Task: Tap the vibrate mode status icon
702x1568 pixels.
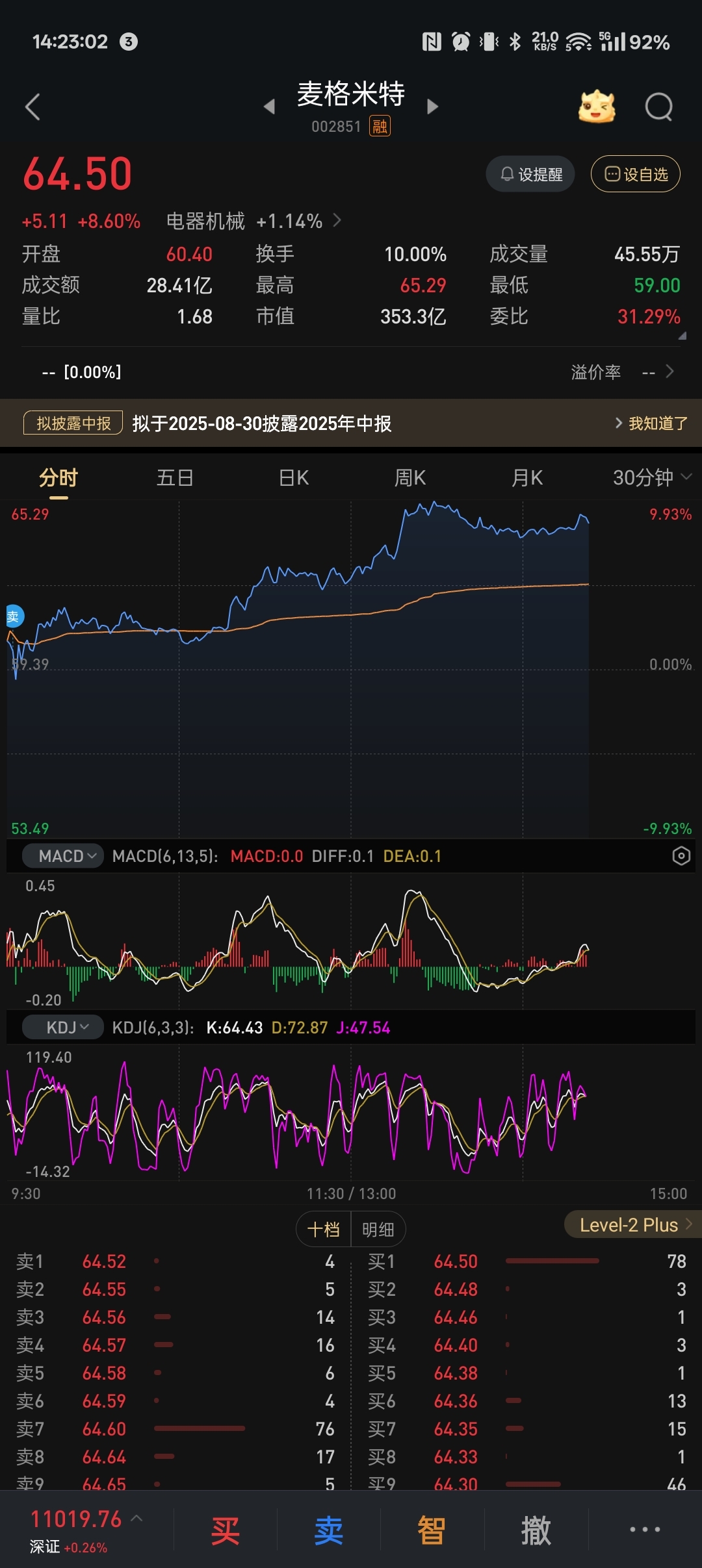Action: coord(489,42)
